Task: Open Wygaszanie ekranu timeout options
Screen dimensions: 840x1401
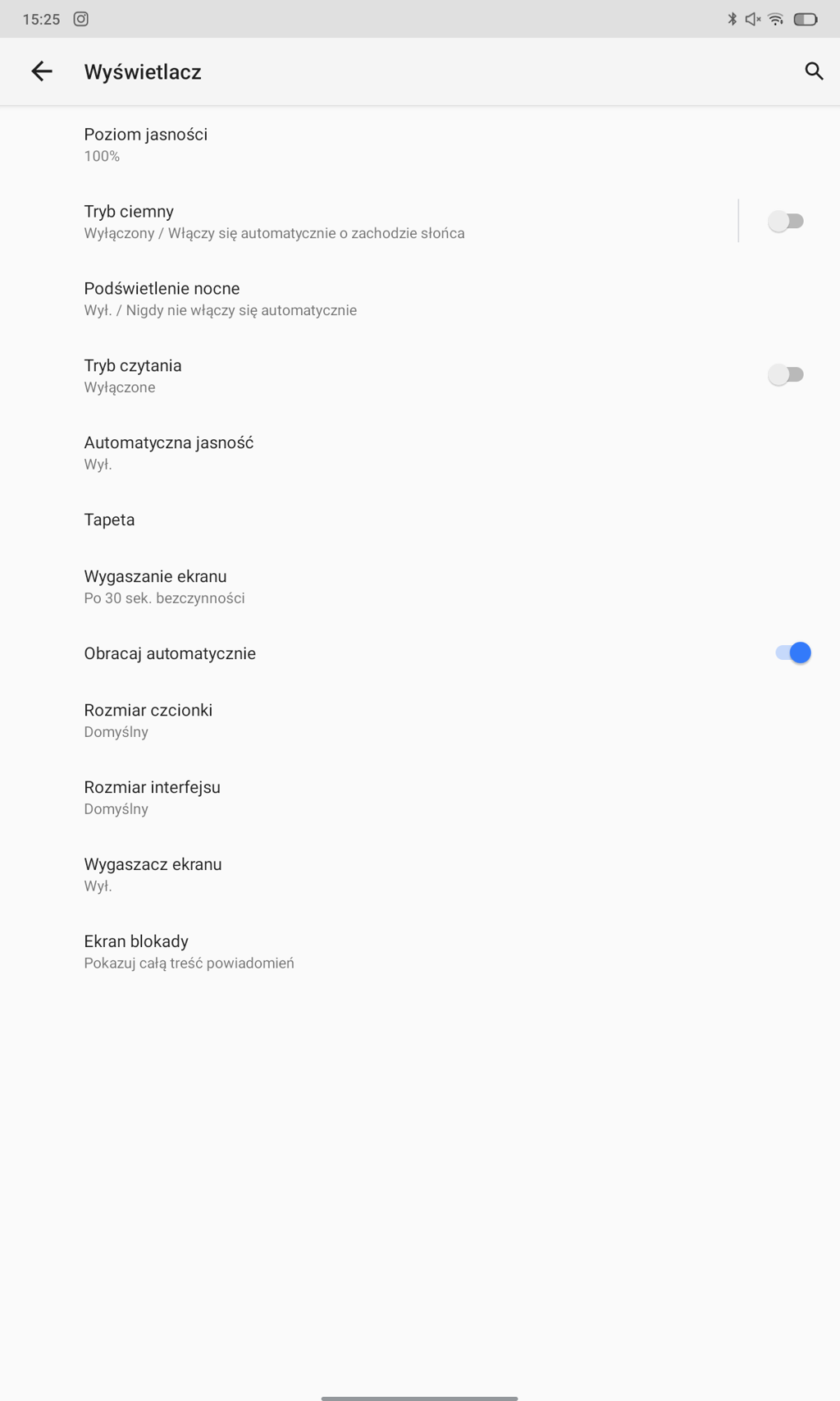Action: [x=420, y=587]
